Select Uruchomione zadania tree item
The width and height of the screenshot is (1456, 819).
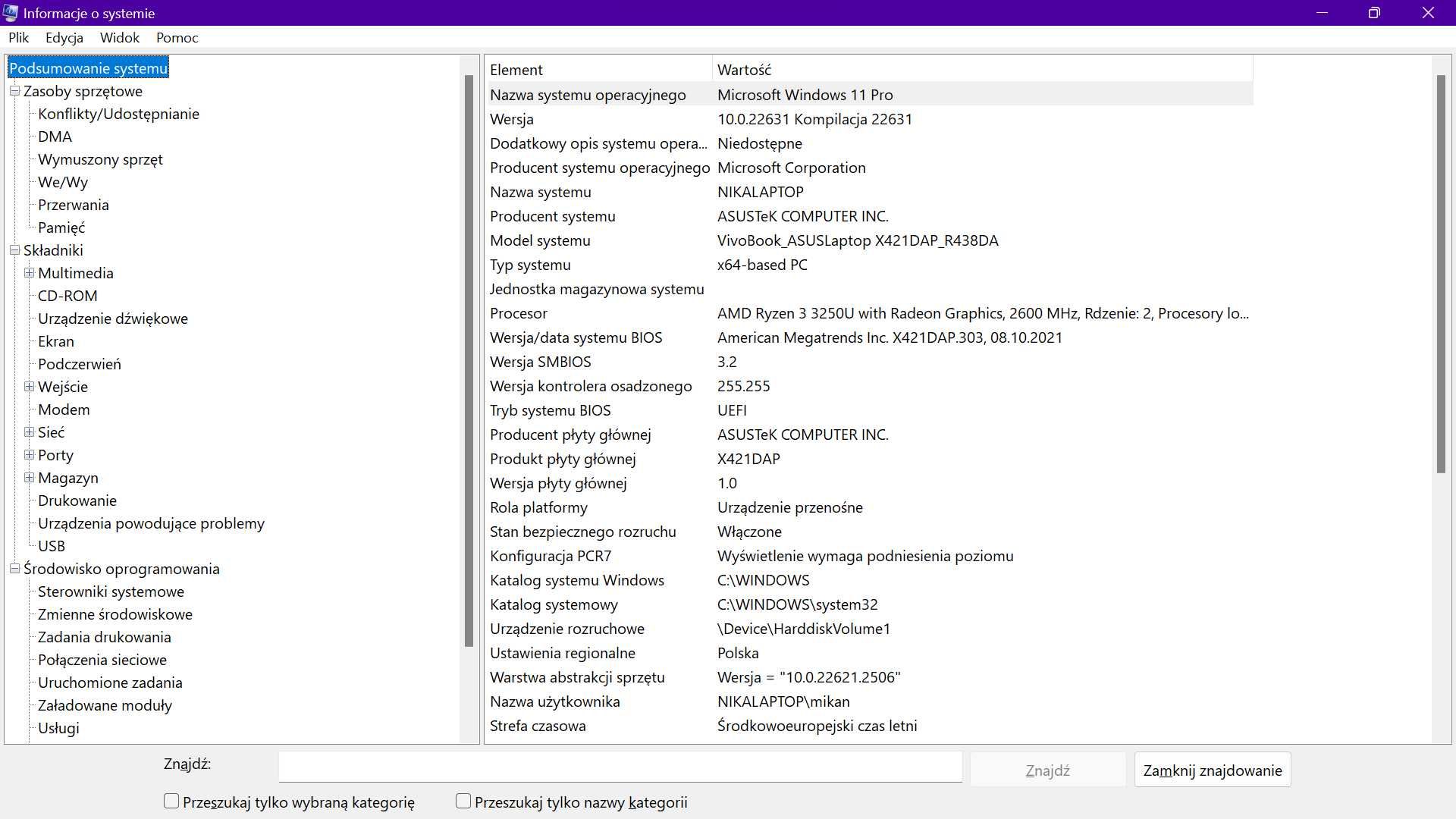(x=111, y=682)
